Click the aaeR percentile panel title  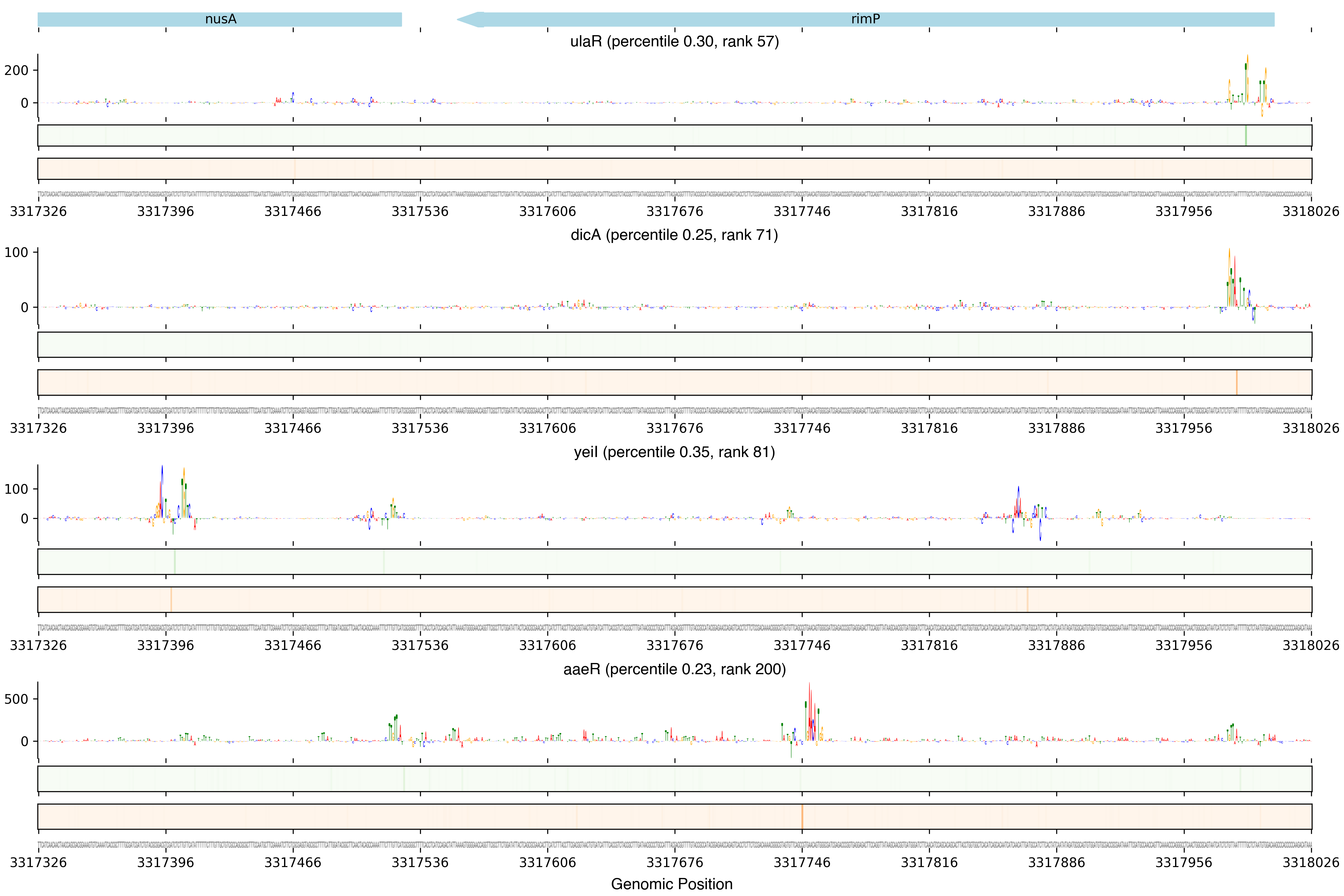pyautogui.click(x=674, y=669)
